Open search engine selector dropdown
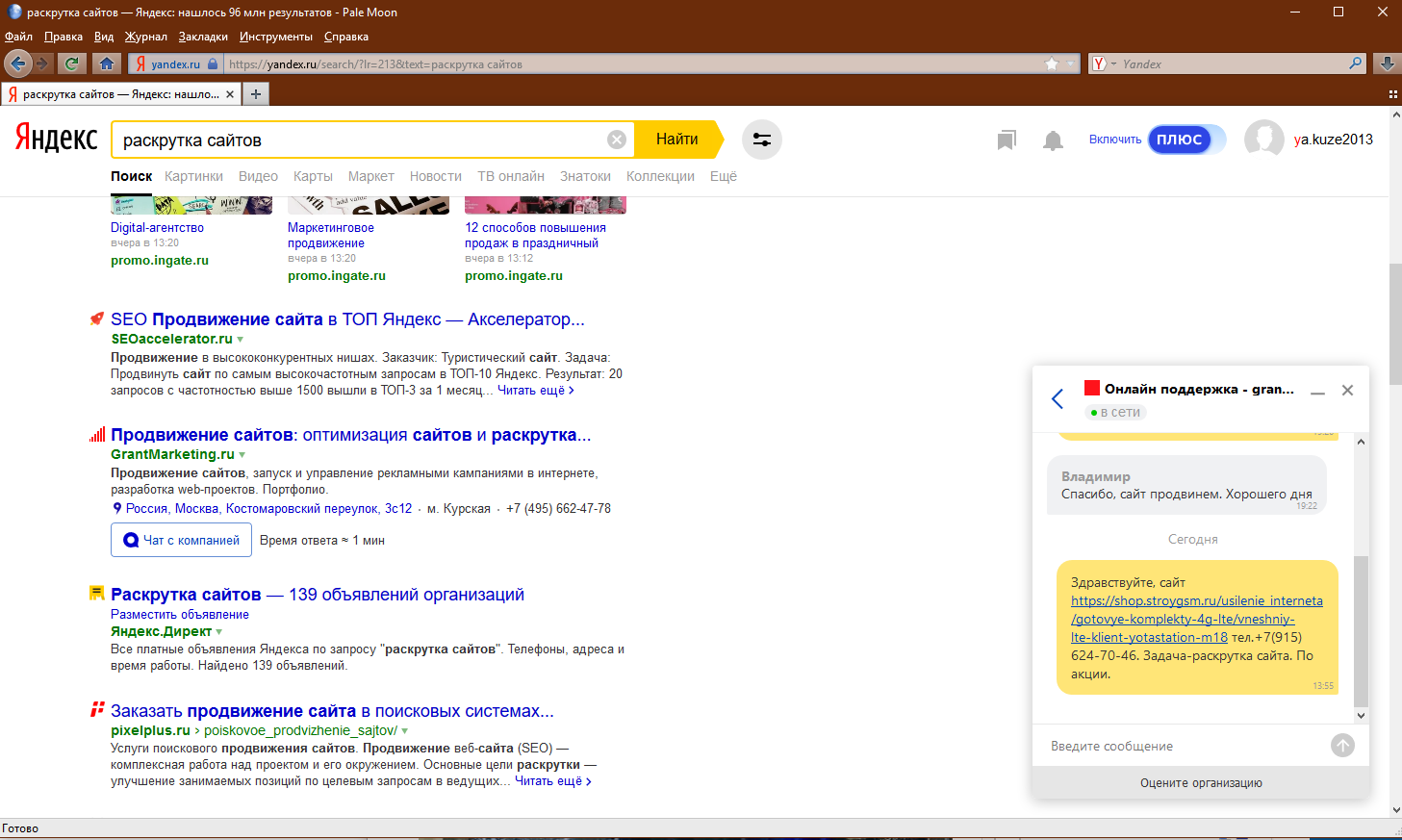Viewport: 1402px width, 840px height. pos(1104,64)
